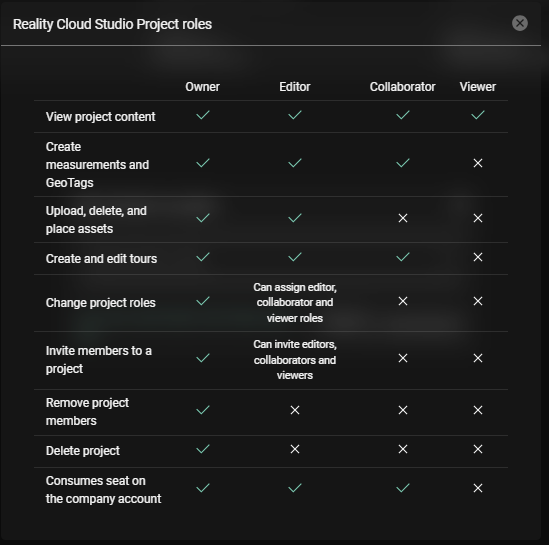The image size is (549, 545).
Task: Click Viewer checkmark for View project content
Action: (x=478, y=115)
